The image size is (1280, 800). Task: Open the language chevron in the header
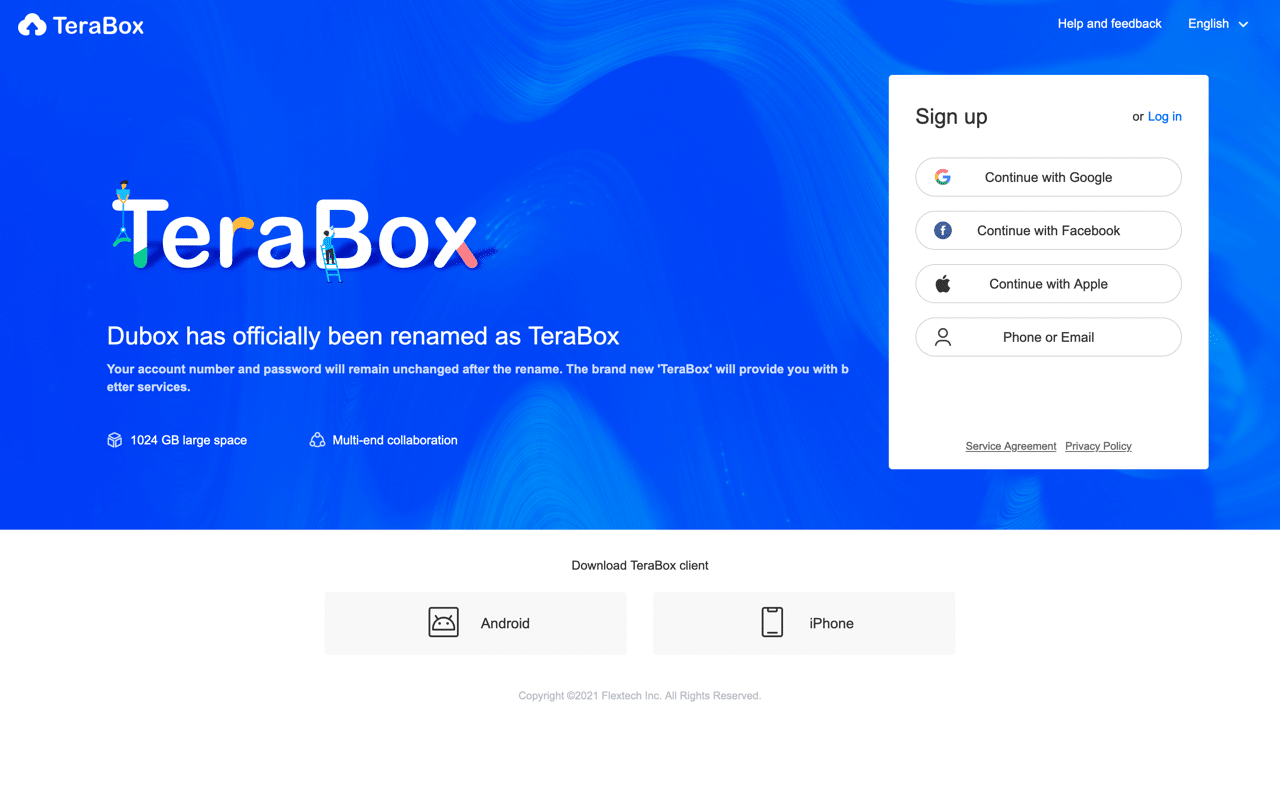[x=1243, y=24]
